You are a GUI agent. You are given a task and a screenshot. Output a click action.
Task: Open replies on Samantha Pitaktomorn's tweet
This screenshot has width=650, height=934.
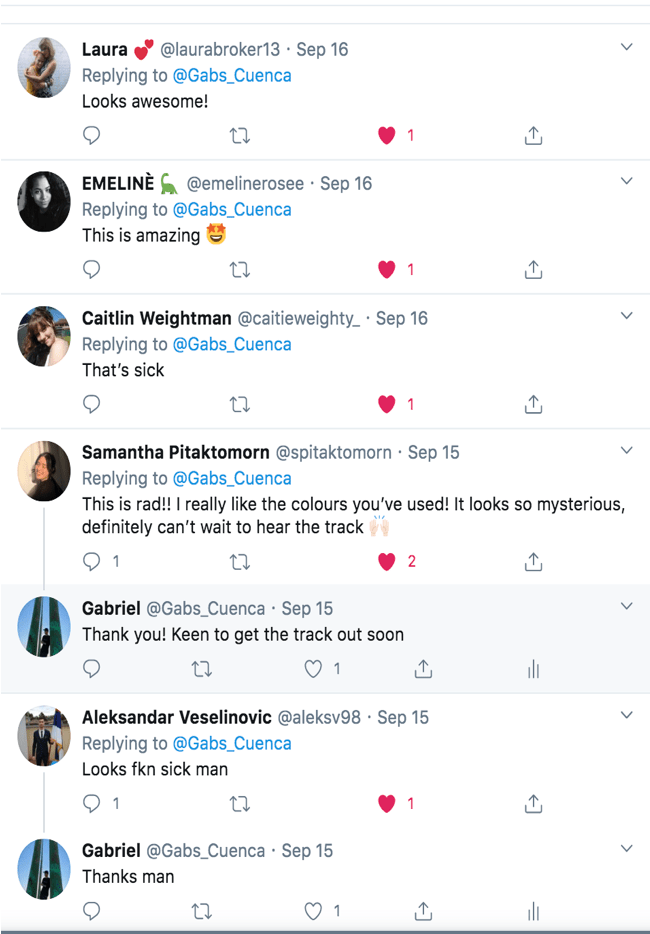click(x=92, y=562)
